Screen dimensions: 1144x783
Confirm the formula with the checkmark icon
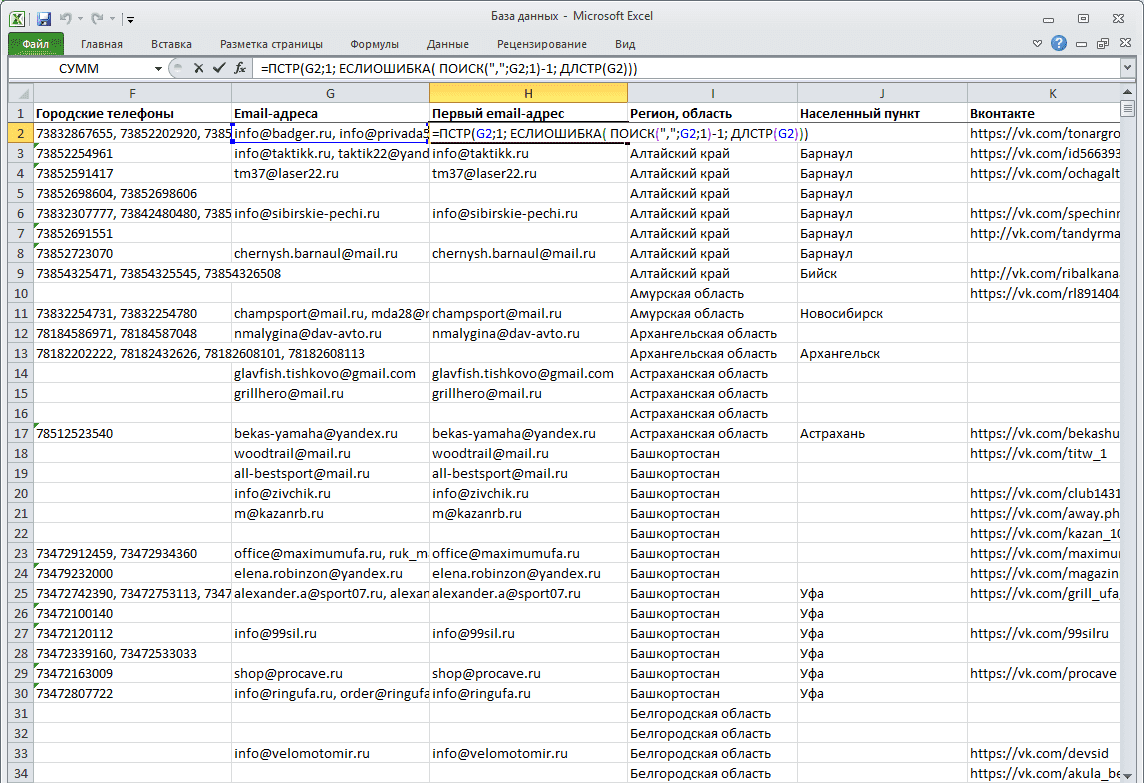(219, 68)
